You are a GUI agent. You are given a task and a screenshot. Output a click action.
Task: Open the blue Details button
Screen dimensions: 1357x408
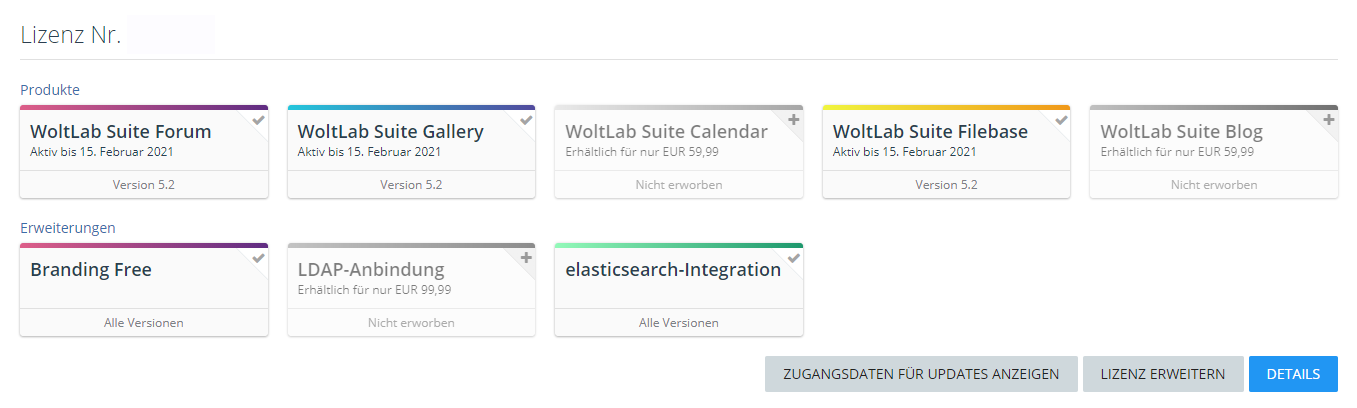1293,374
